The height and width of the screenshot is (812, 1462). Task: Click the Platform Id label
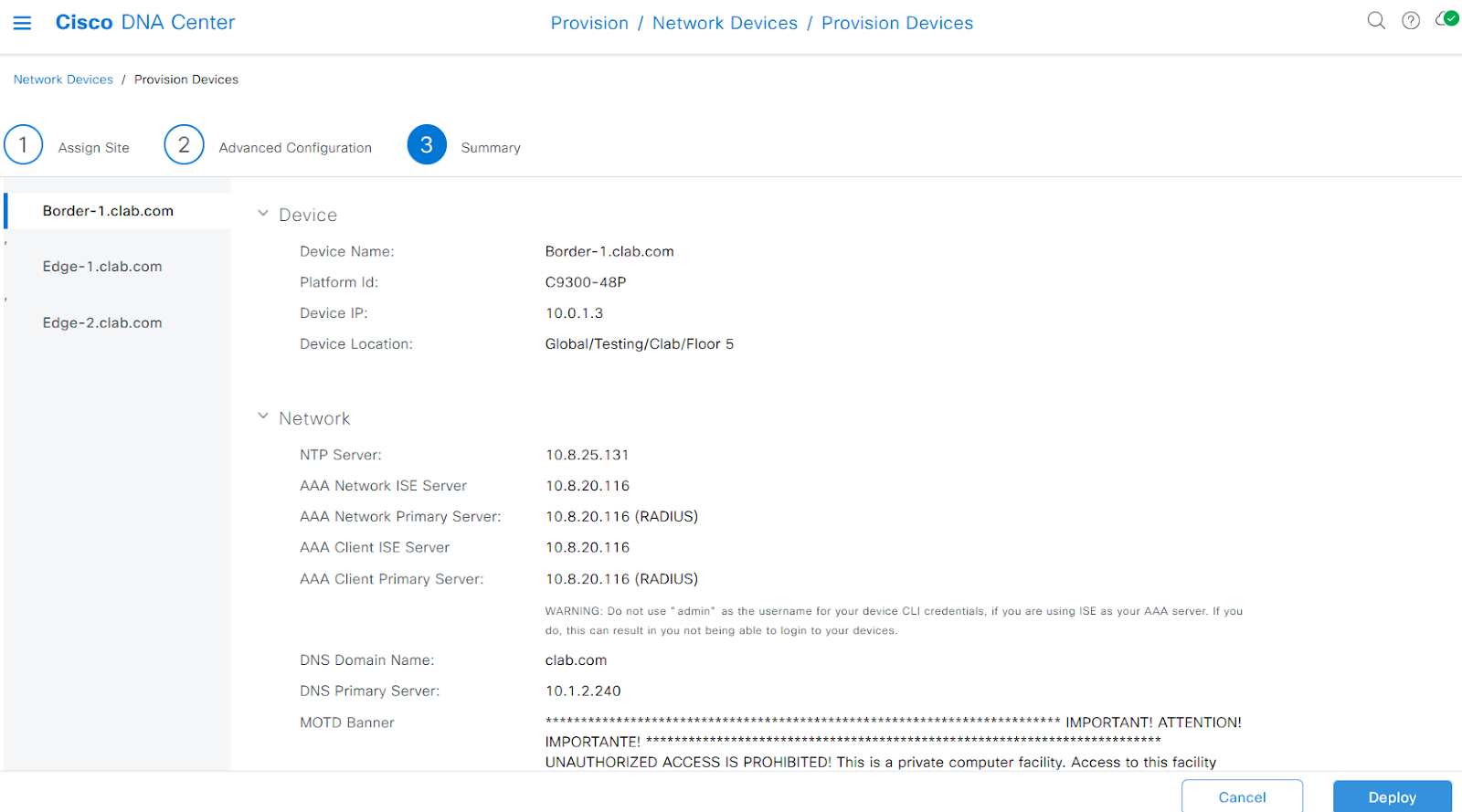339,282
